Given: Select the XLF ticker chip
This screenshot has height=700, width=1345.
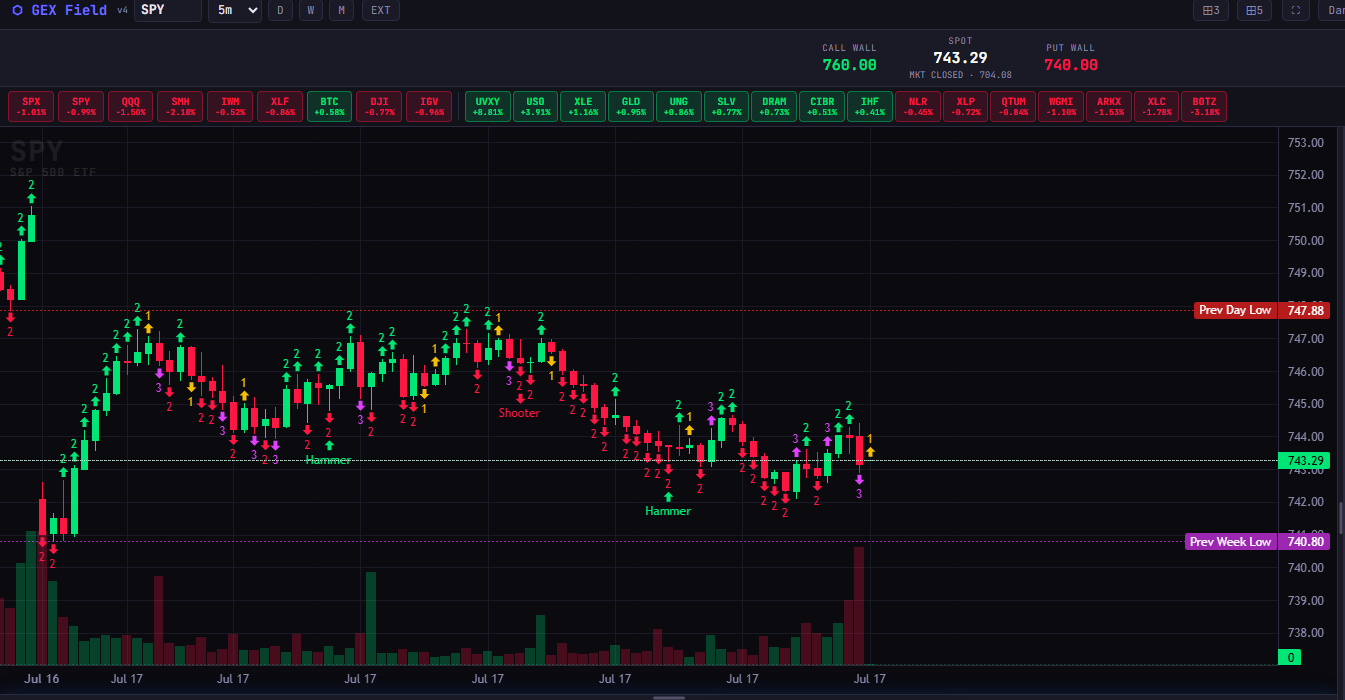Looking at the screenshot, I should 280,106.
